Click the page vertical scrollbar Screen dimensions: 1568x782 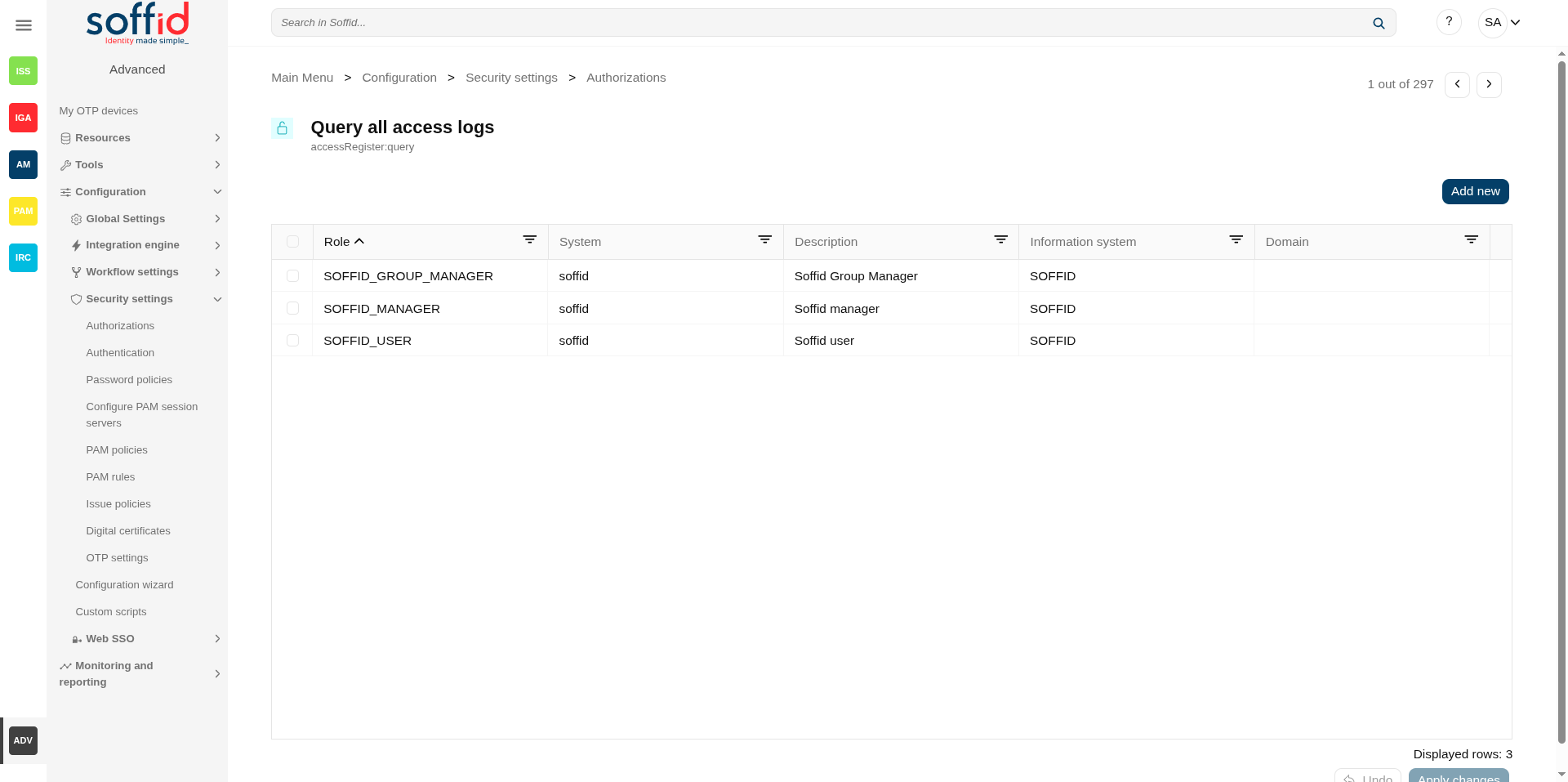(x=1561, y=400)
